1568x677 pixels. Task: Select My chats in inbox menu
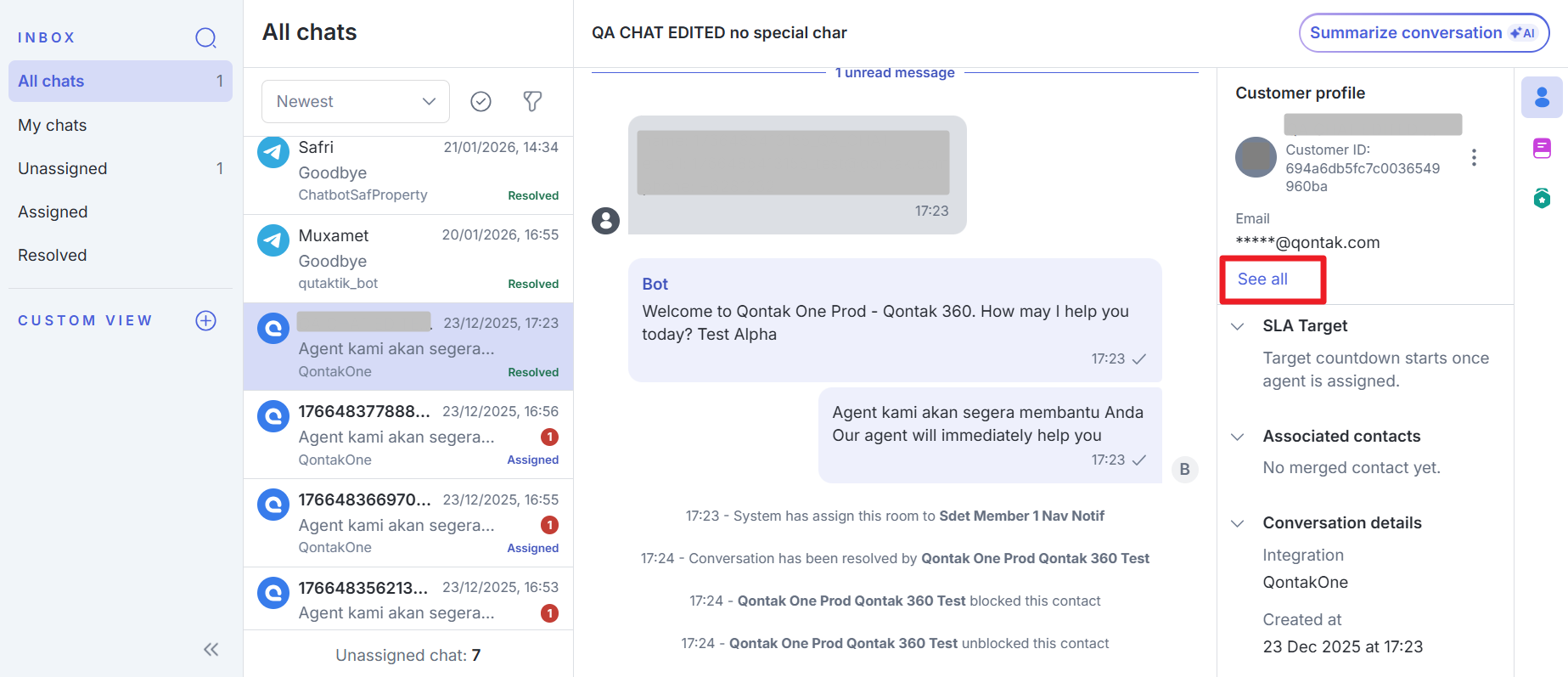(x=53, y=125)
